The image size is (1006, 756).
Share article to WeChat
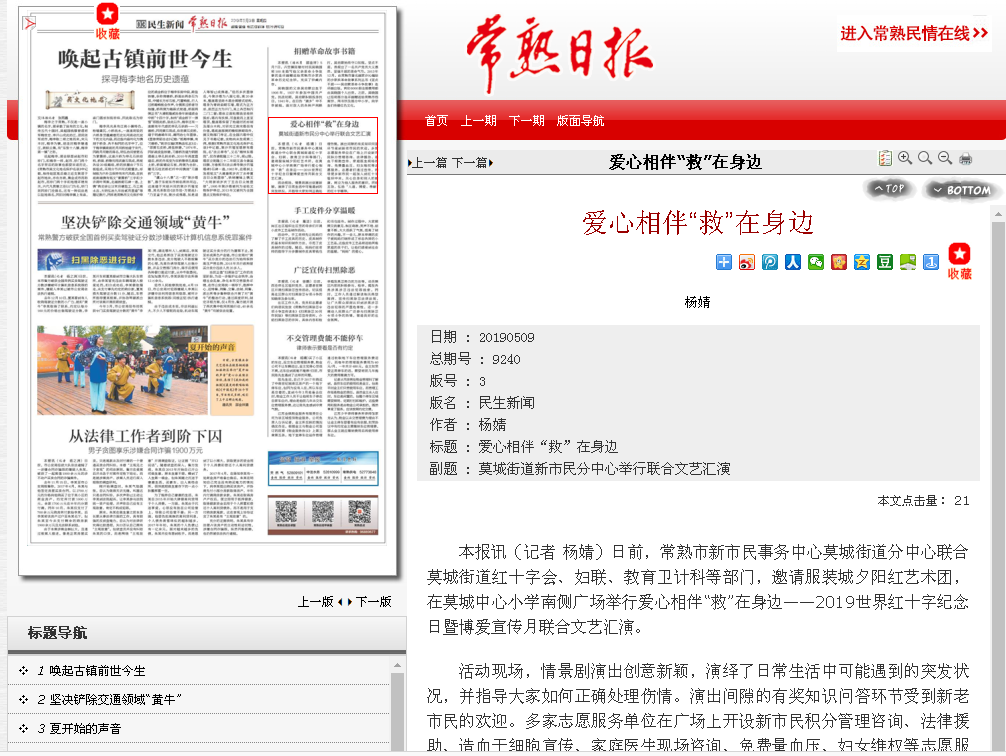pos(816,262)
